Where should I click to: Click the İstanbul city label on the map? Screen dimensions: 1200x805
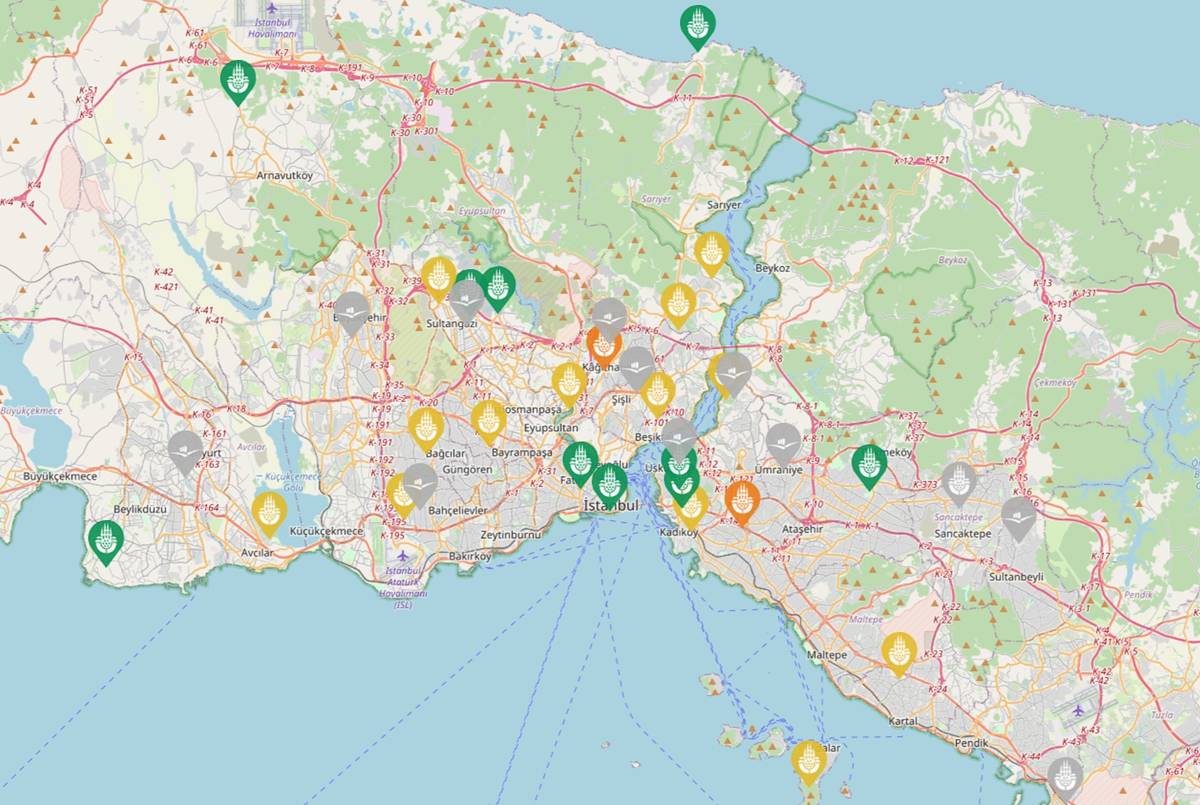pyautogui.click(x=608, y=507)
